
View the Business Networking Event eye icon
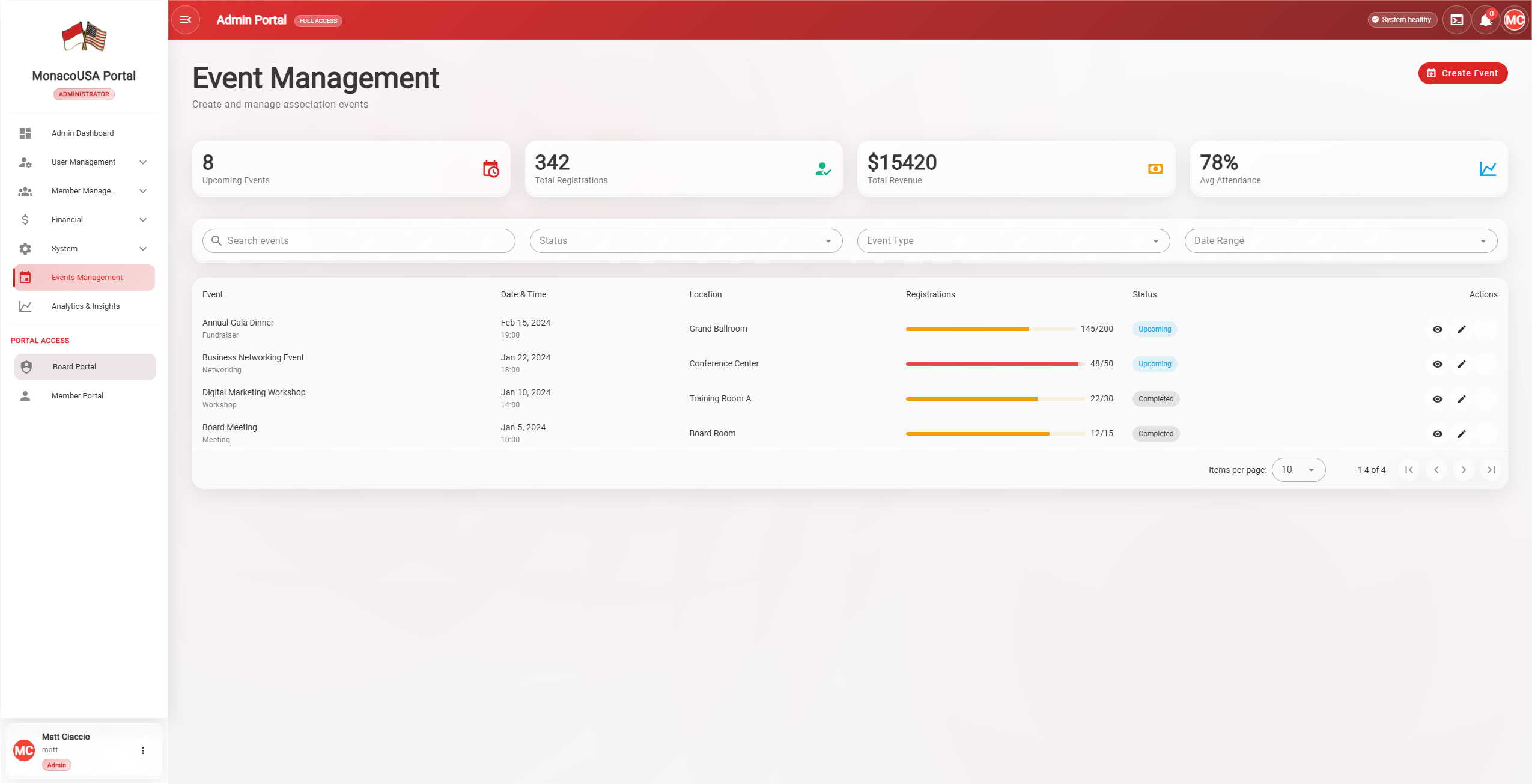coord(1437,364)
